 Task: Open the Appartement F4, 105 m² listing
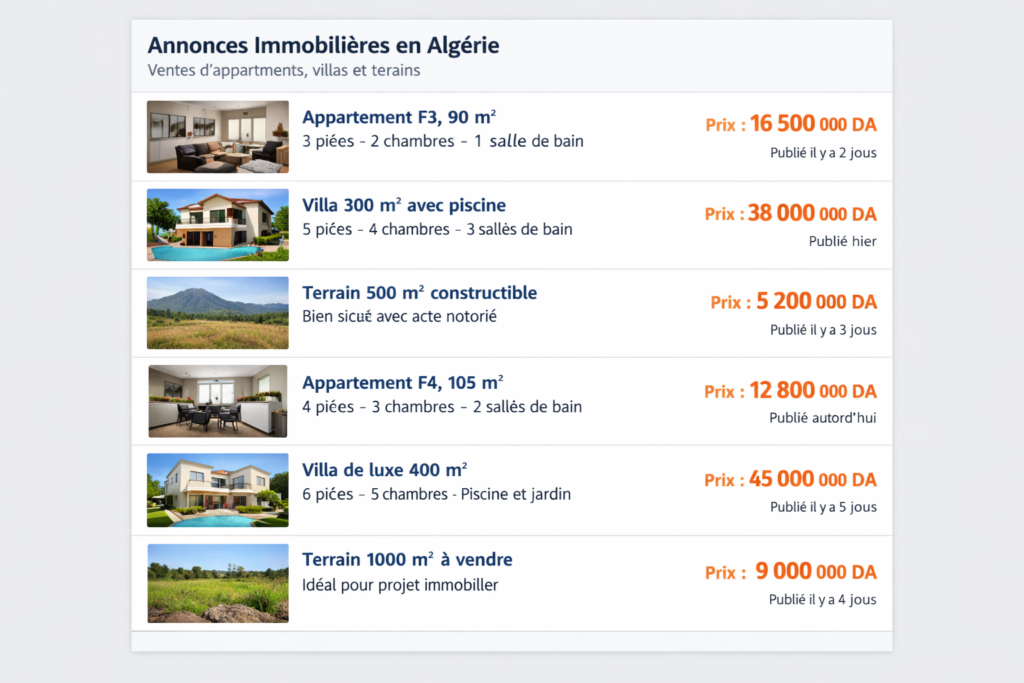(x=402, y=382)
